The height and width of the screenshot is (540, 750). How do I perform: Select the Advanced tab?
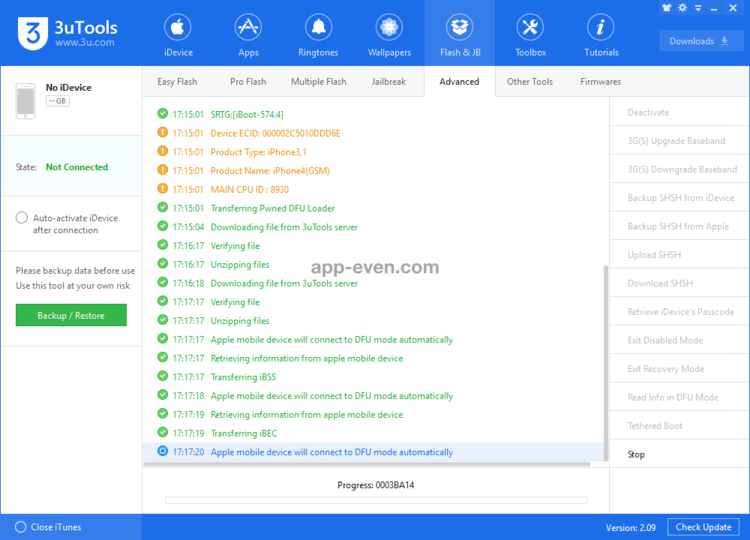coord(459,82)
